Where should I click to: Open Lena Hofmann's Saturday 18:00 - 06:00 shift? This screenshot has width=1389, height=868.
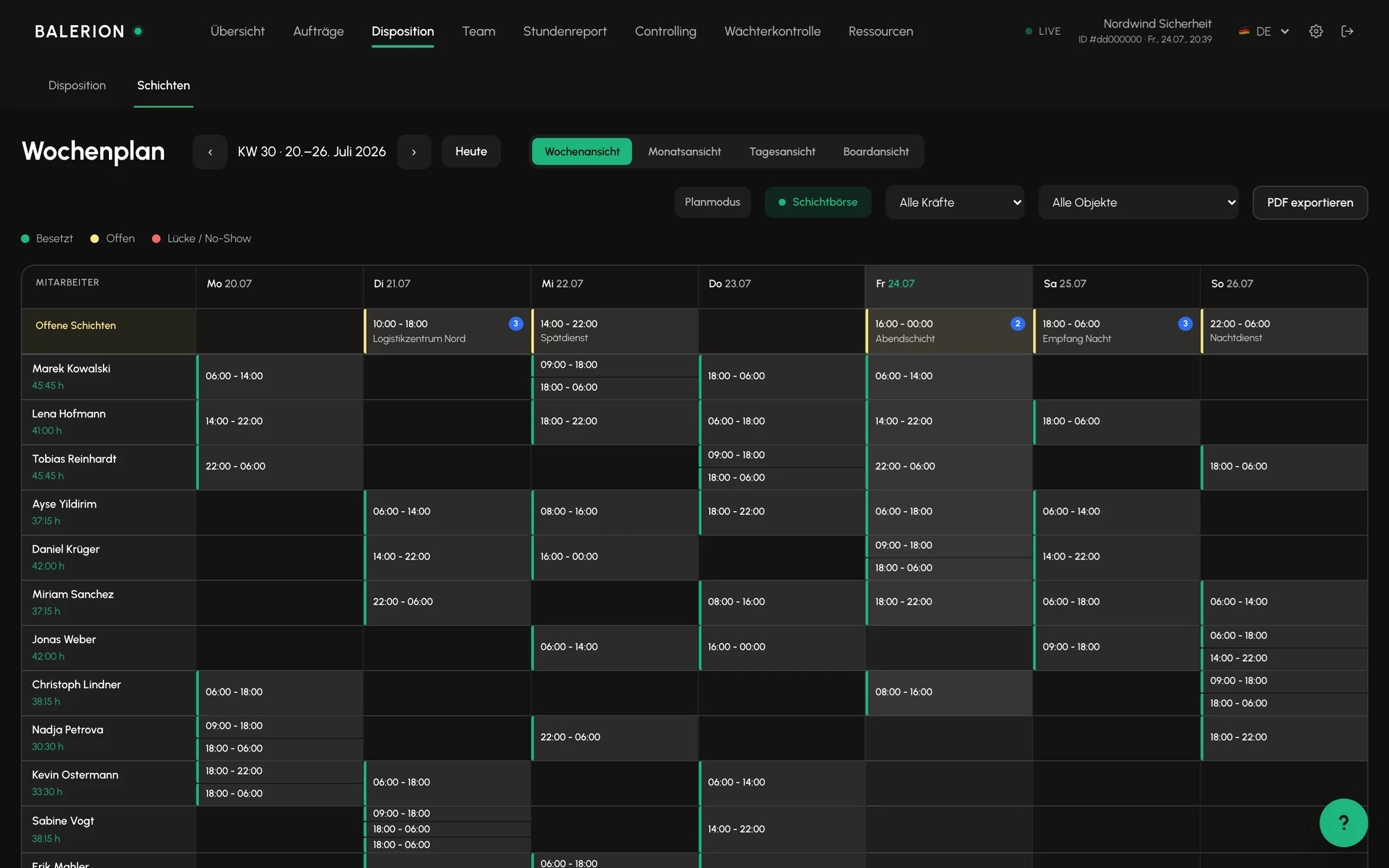(1117, 422)
